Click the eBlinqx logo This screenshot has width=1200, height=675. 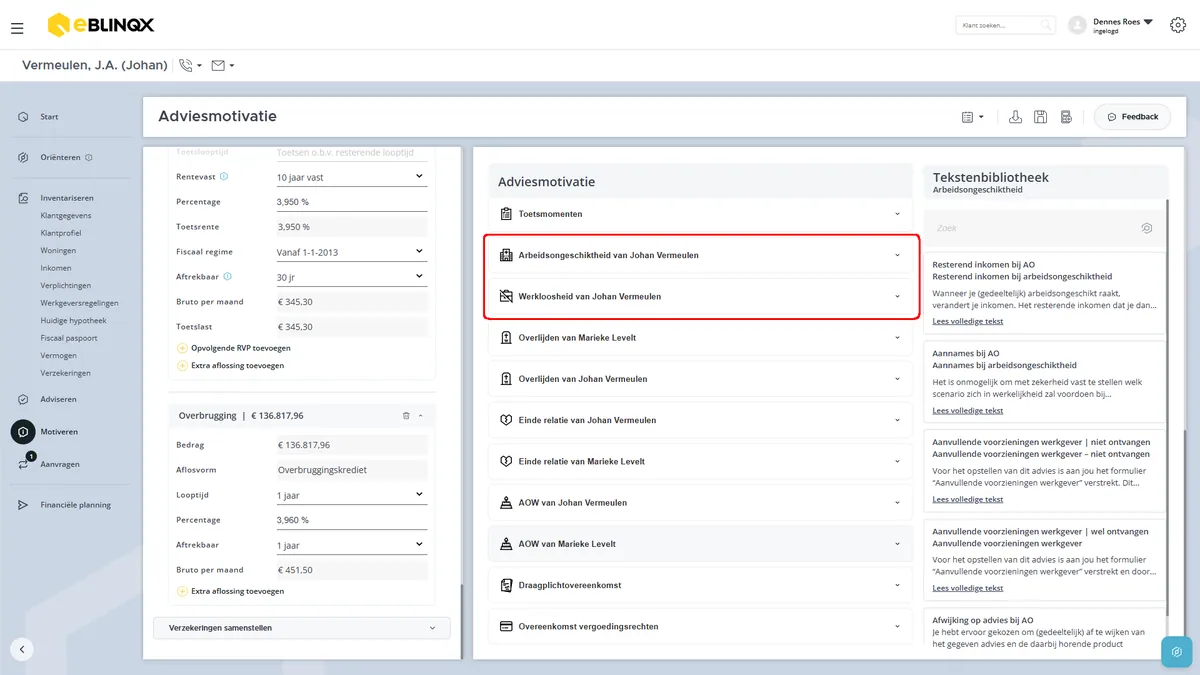click(101, 25)
